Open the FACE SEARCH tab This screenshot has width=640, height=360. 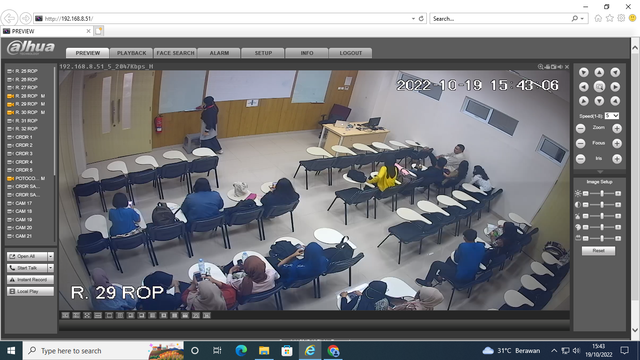176,53
